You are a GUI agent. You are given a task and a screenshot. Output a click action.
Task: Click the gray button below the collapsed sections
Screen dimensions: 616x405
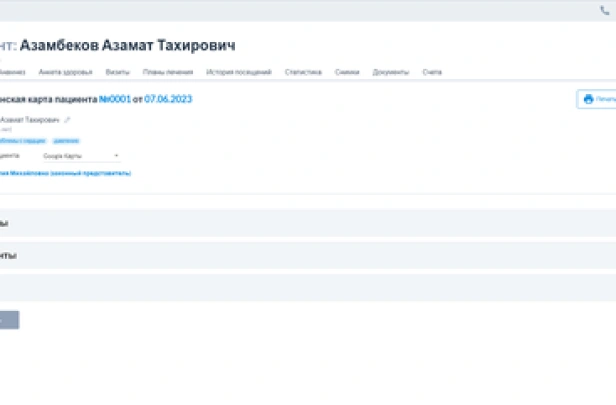point(8,320)
